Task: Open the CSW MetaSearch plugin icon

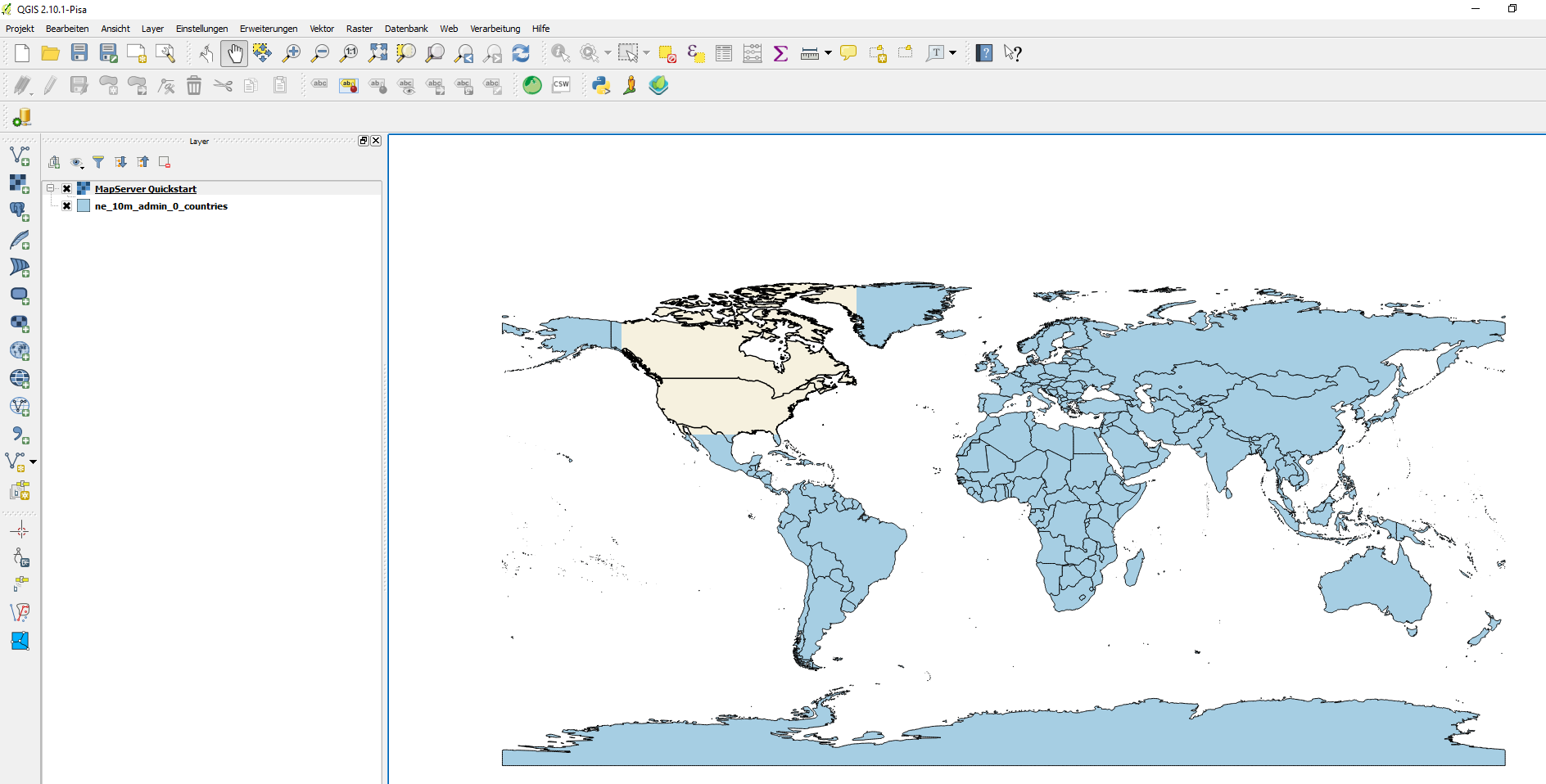Action: tap(561, 85)
